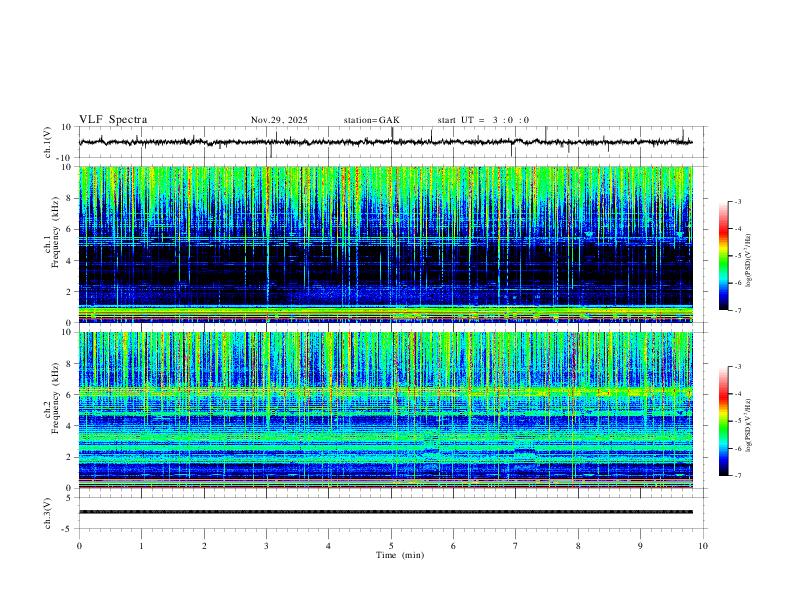792x612 pixels.
Task: Click the ch.1 PSD color bar
Action: (723, 256)
